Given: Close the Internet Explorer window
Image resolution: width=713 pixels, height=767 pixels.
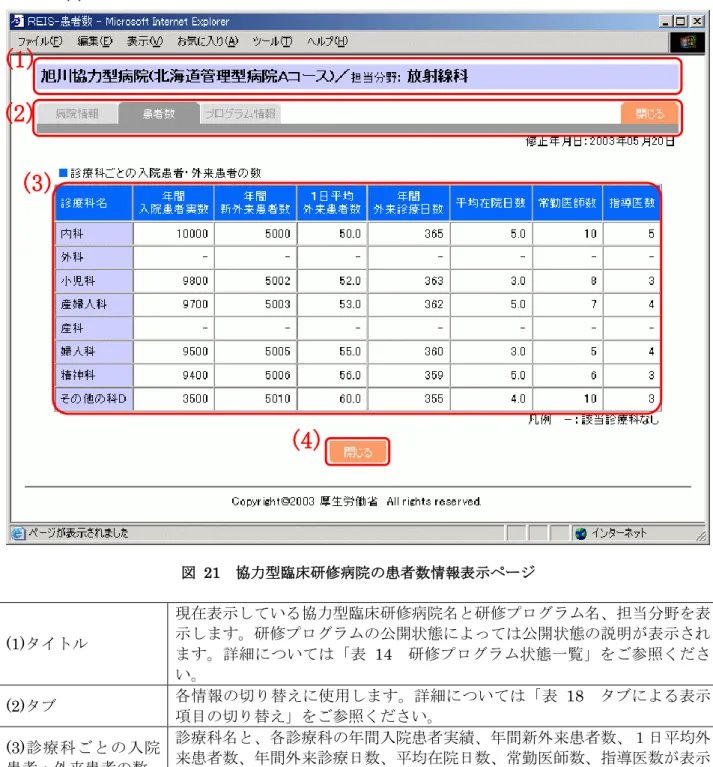Looking at the screenshot, I should pos(697,21).
